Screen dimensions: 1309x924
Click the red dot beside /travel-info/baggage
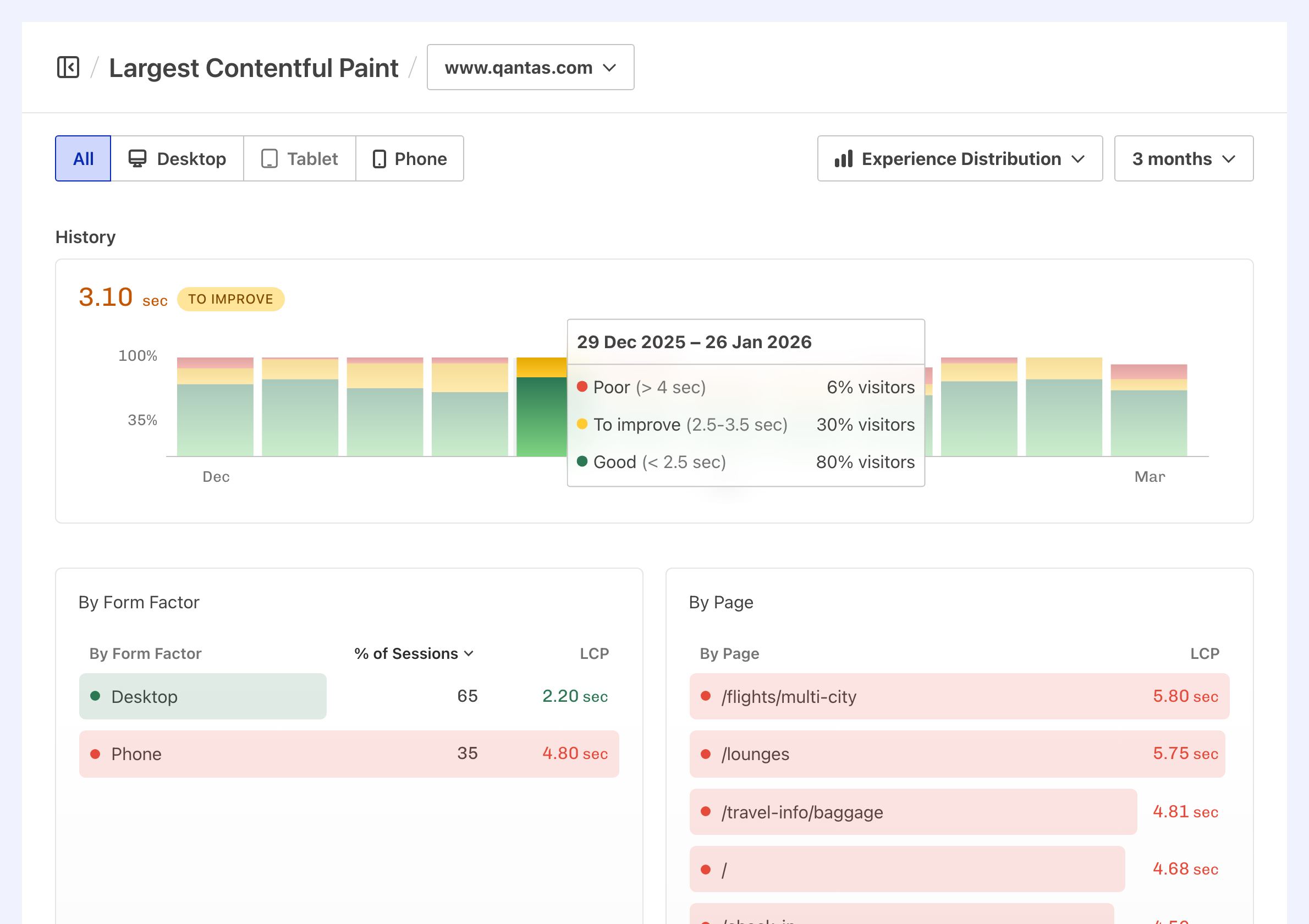tap(707, 812)
